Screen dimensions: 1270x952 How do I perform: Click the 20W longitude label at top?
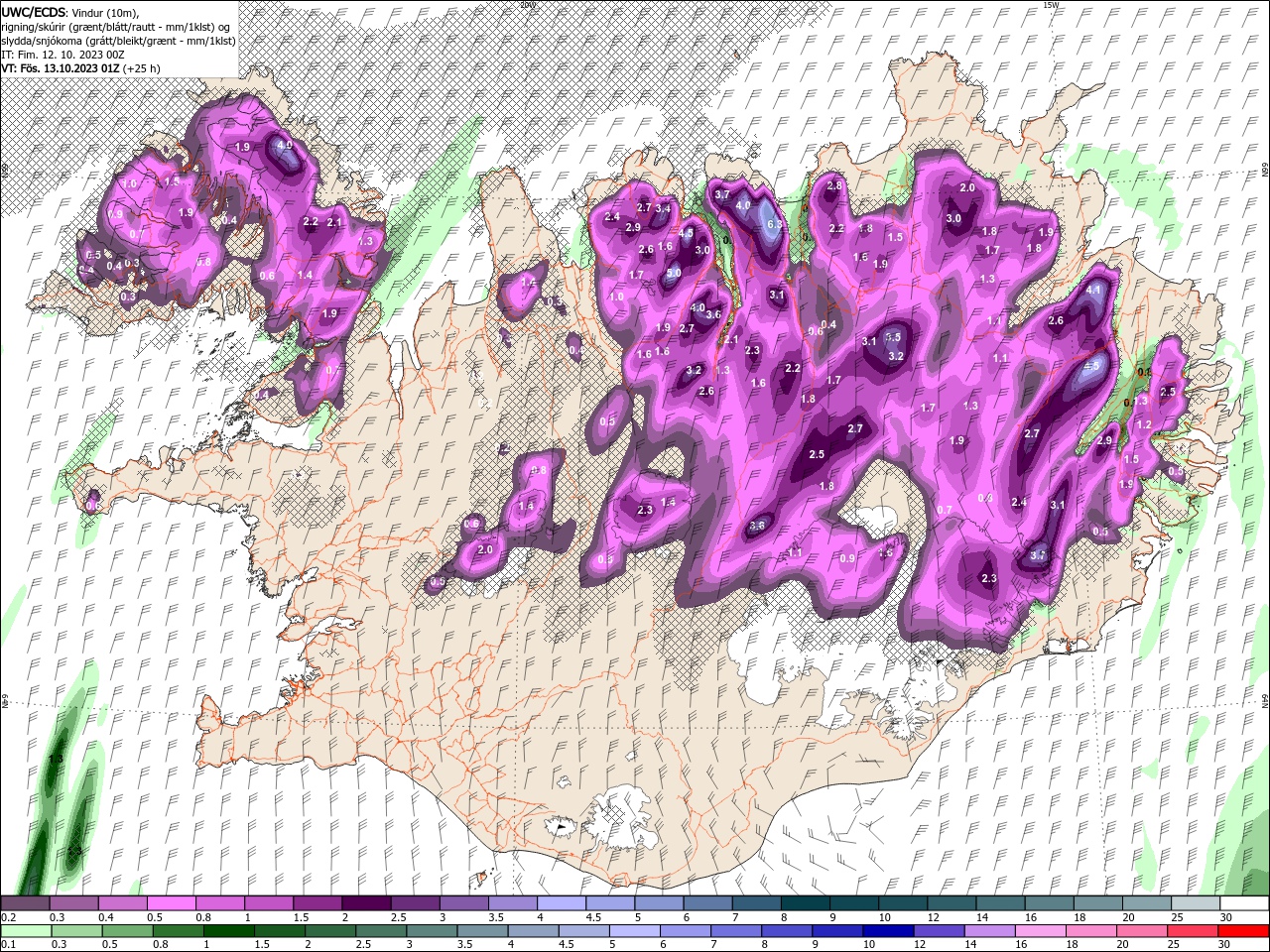527,4
